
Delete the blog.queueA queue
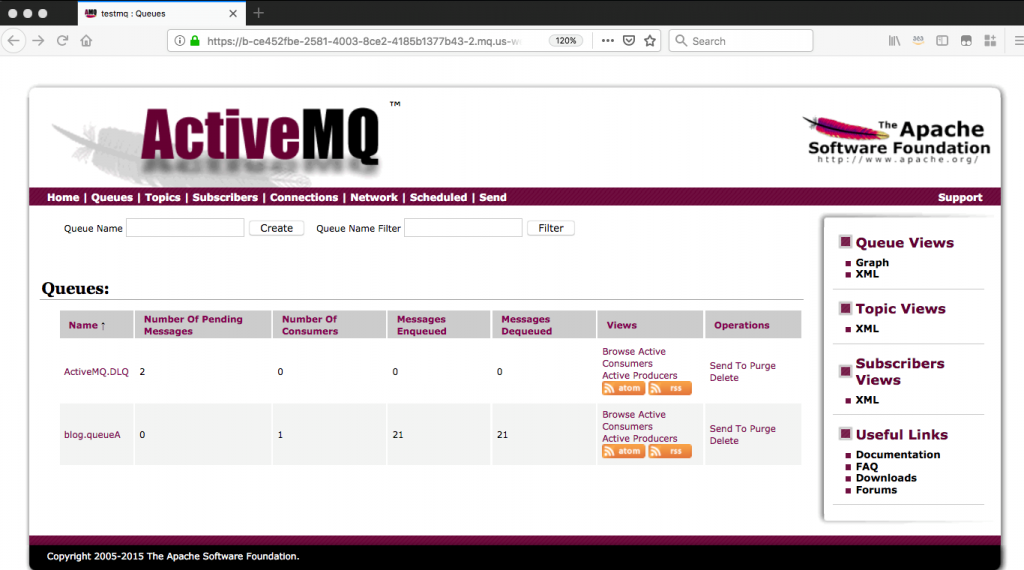tap(724, 440)
